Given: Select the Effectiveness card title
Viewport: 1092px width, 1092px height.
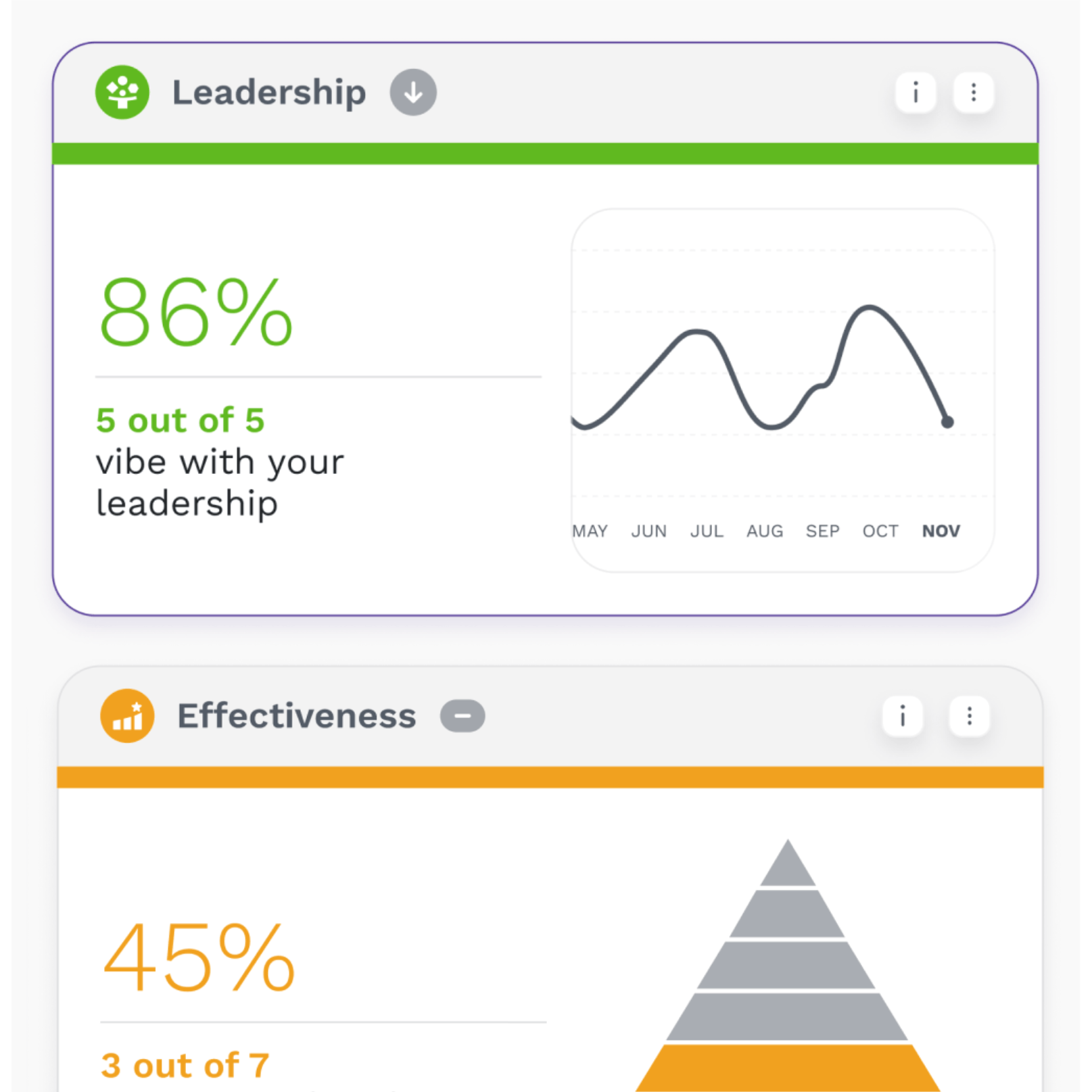Looking at the screenshot, I should pyautogui.click(x=296, y=716).
